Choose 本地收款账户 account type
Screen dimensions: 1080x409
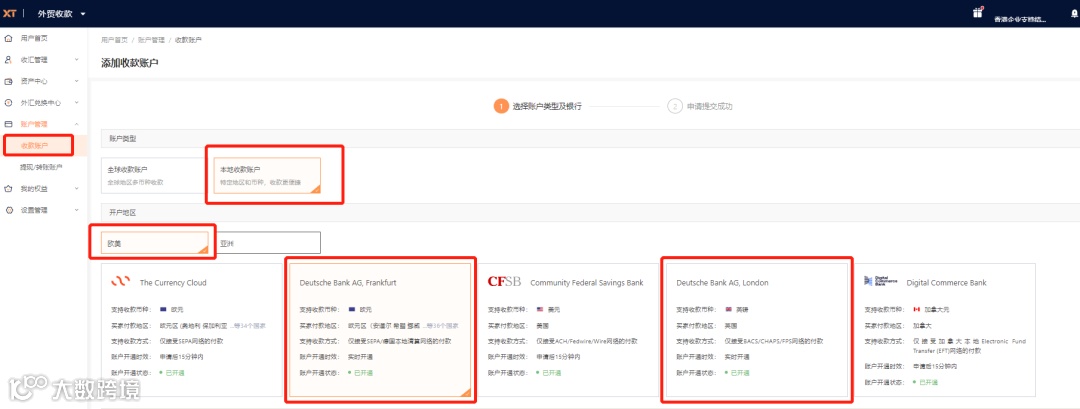pyautogui.click(x=267, y=176)
